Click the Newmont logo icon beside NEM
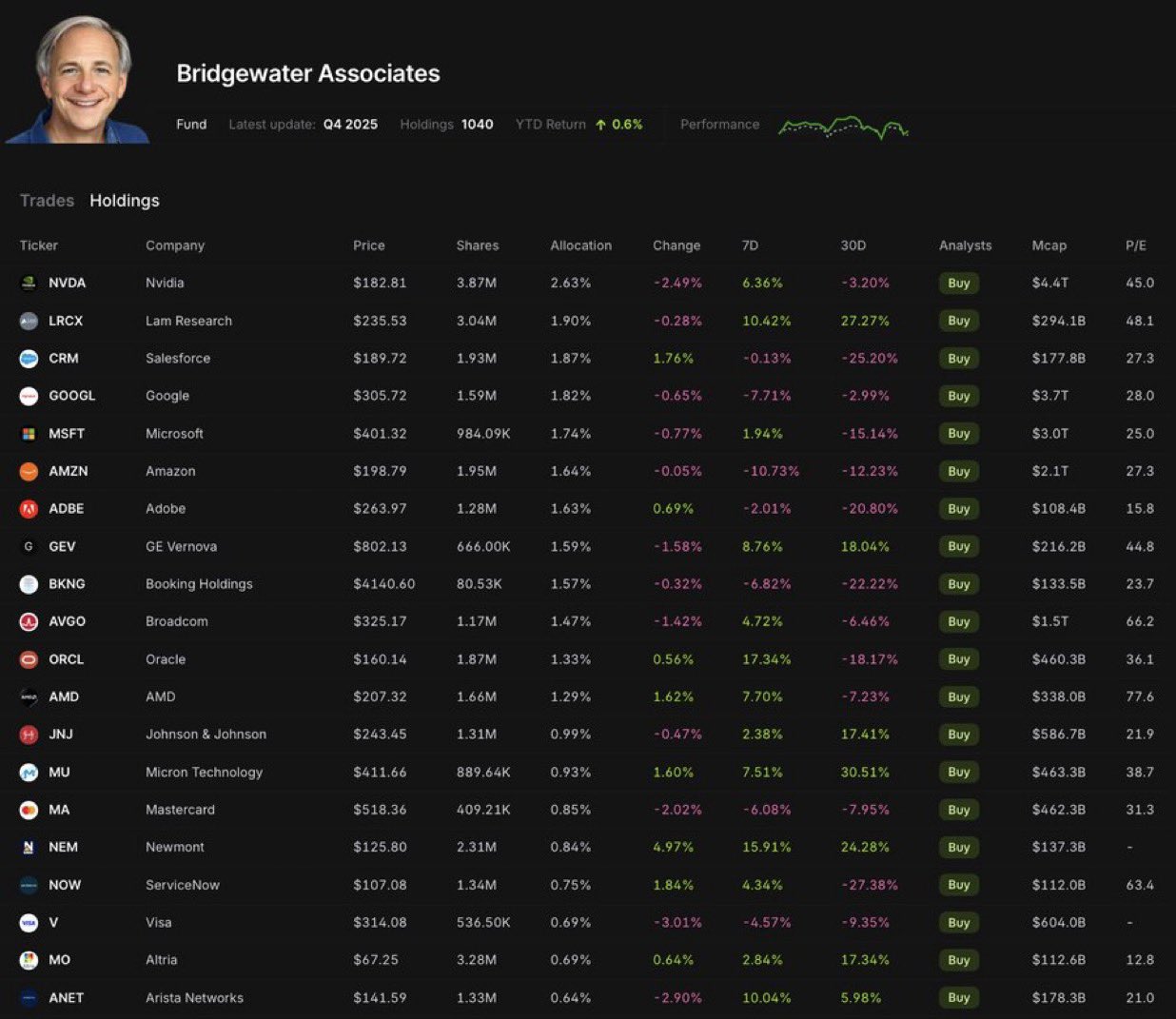The width and height of the screenshot is (1176, 1019). tap(29, 847)
